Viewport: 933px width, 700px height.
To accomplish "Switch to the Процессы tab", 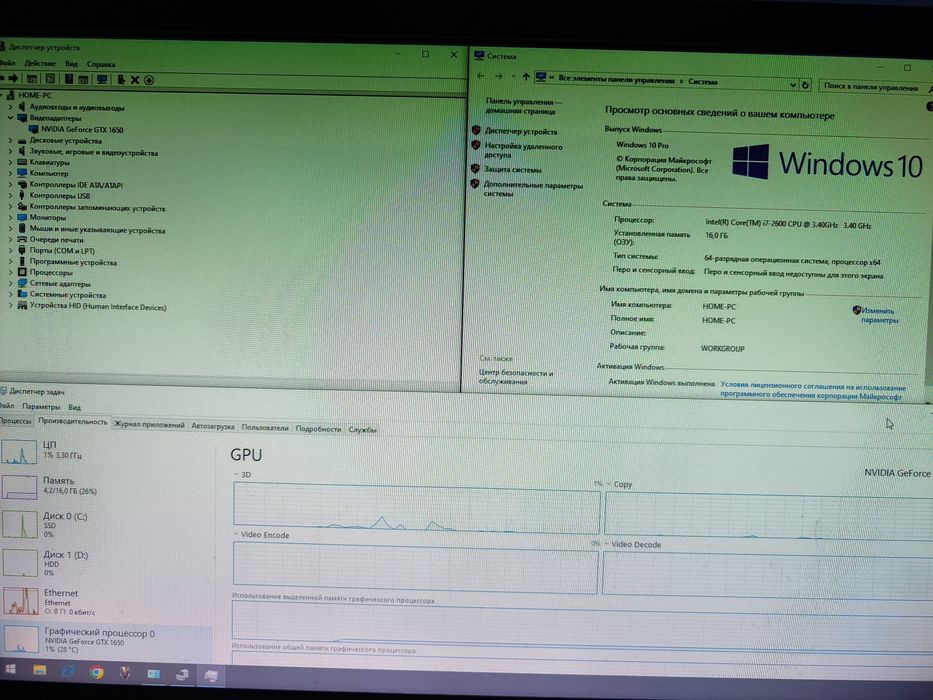I will tap(15, 420).
